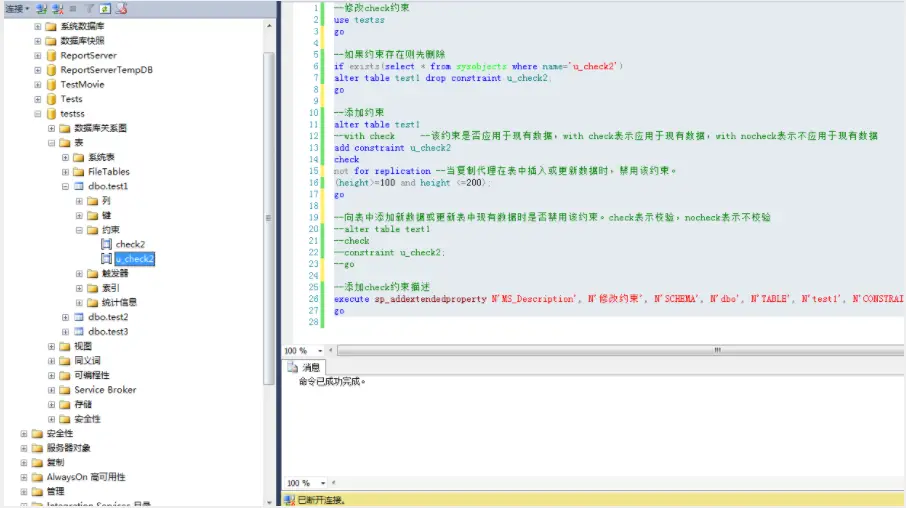906x508 pixels.
Task: Click the Object Explorer vertical scrollbar
Action: coord(269,218)
